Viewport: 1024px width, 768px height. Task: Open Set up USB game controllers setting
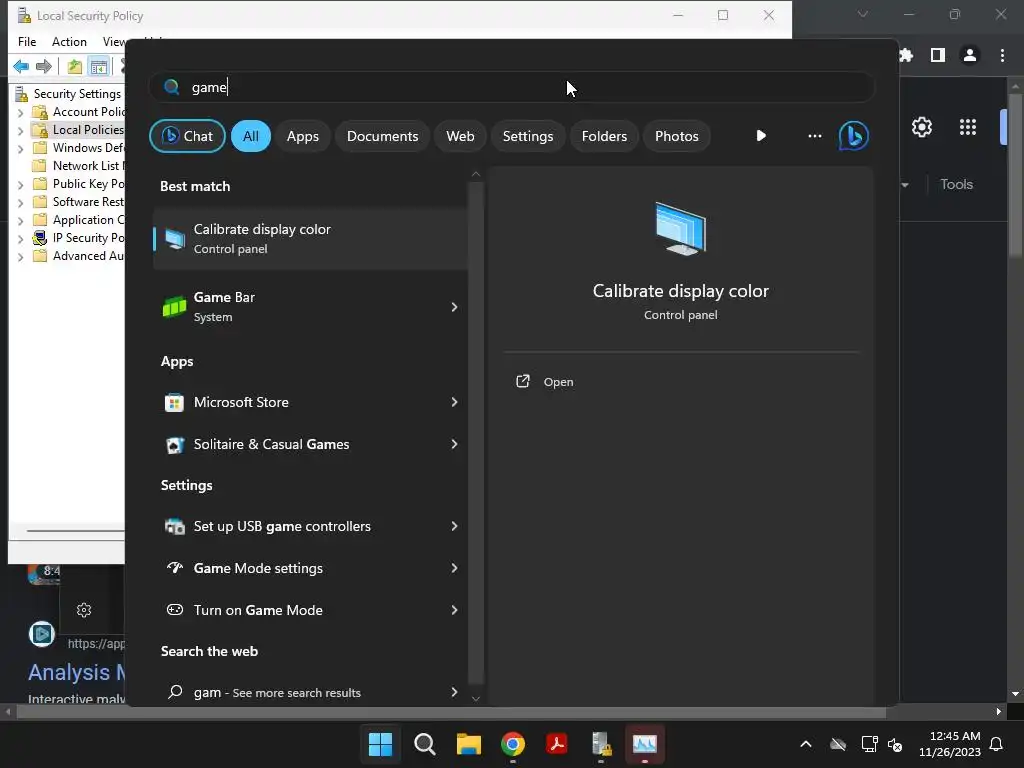310,526
